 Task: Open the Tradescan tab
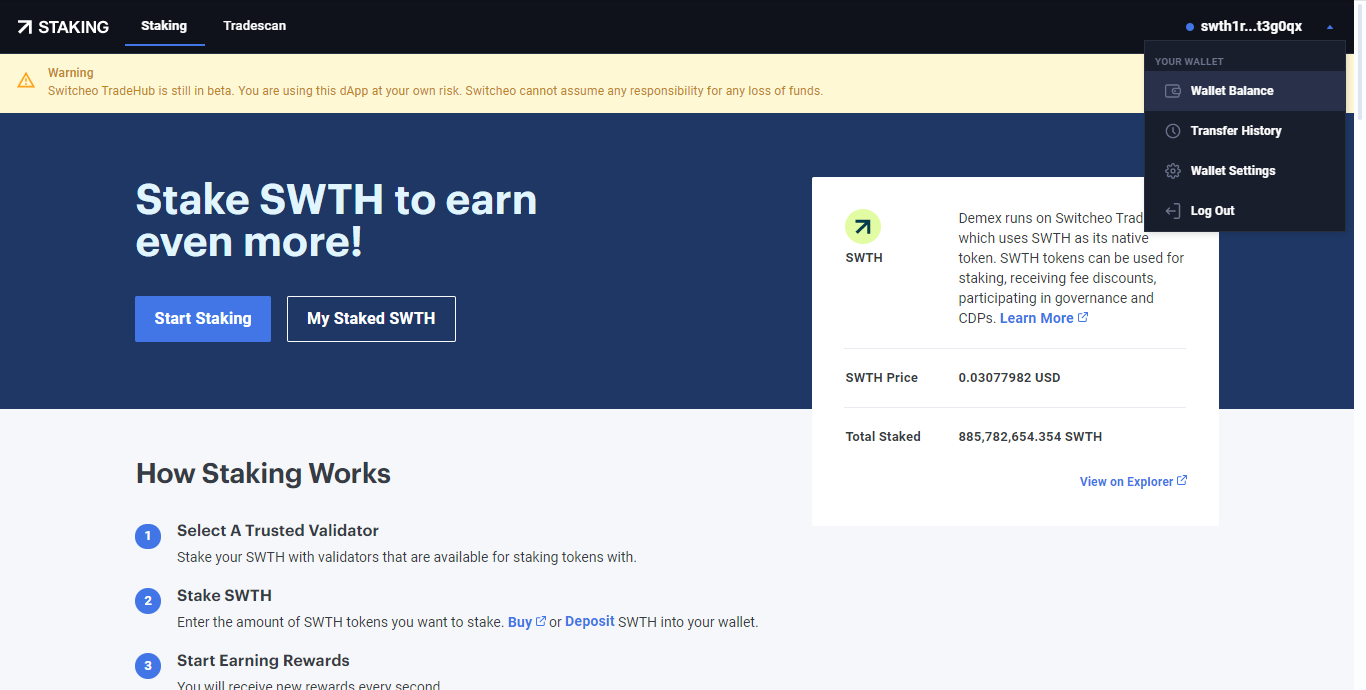[255, 26]
